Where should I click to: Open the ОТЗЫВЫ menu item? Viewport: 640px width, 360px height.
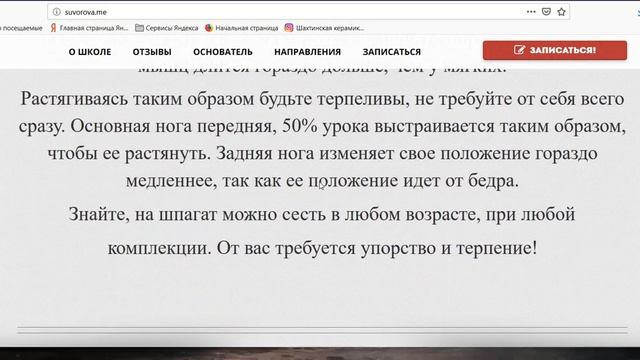coord(152,52)
